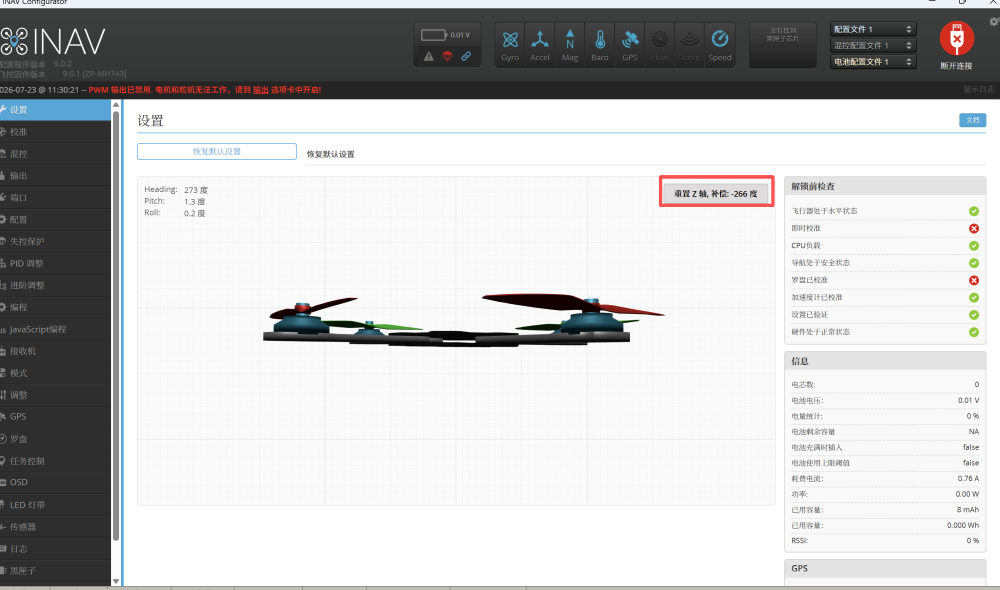
Task: Open the 进阶调整 sidebar tab
Action: tap(55, 285)
